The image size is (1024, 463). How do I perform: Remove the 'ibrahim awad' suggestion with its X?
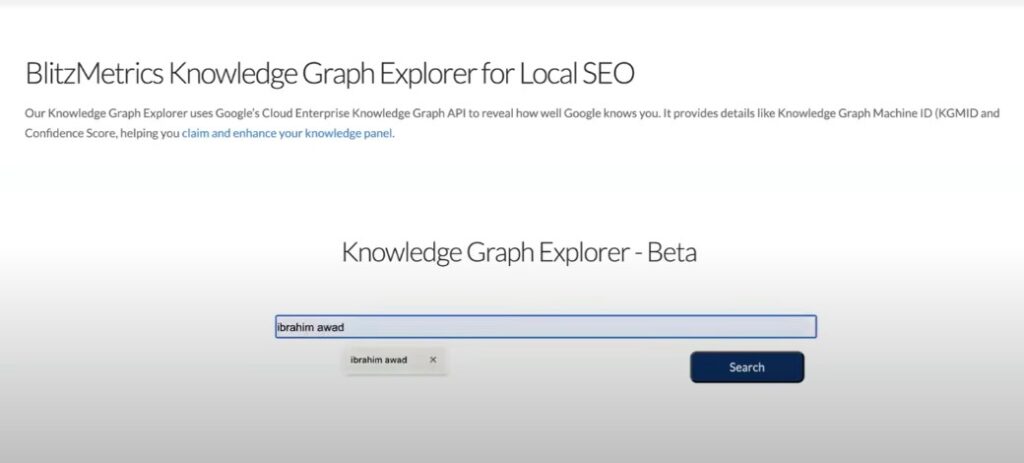433,360
